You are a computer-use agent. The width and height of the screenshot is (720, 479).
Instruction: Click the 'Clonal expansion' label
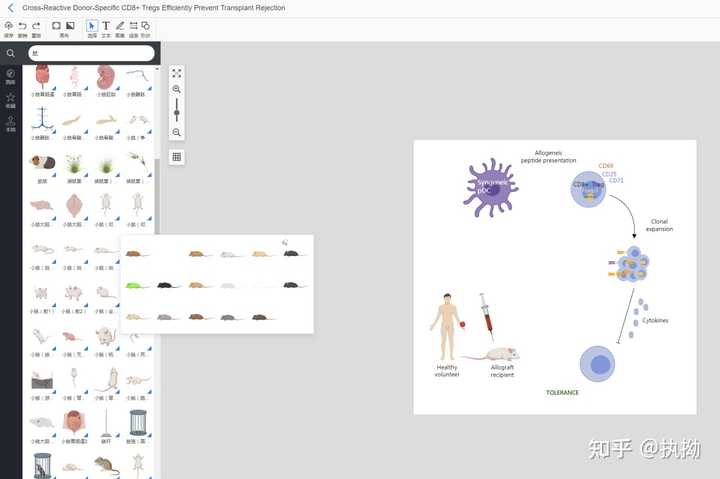click(x=659, y=225)
